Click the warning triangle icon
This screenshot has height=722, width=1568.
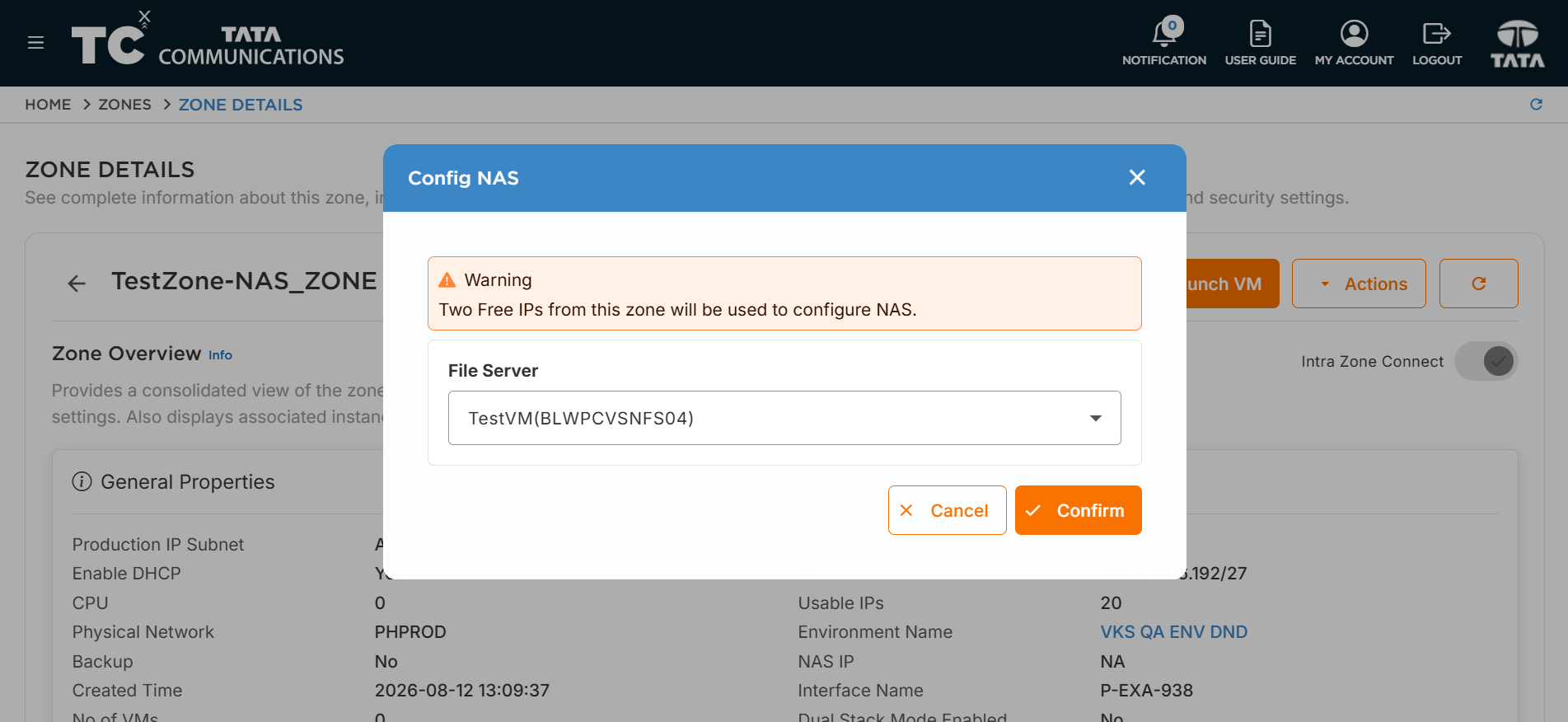[447, 280]
